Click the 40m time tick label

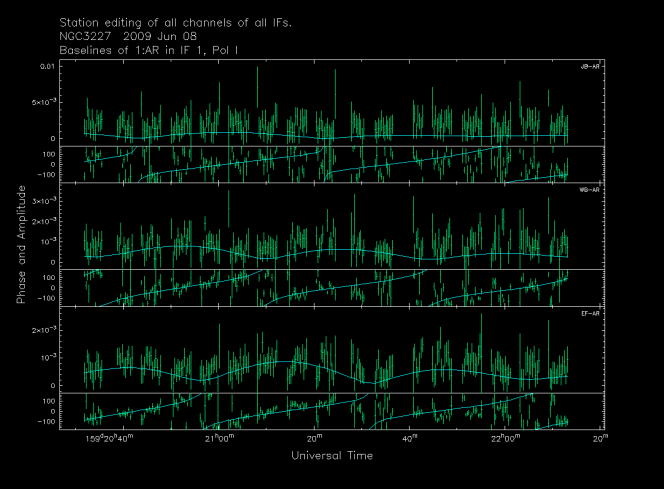coord(410,438)
